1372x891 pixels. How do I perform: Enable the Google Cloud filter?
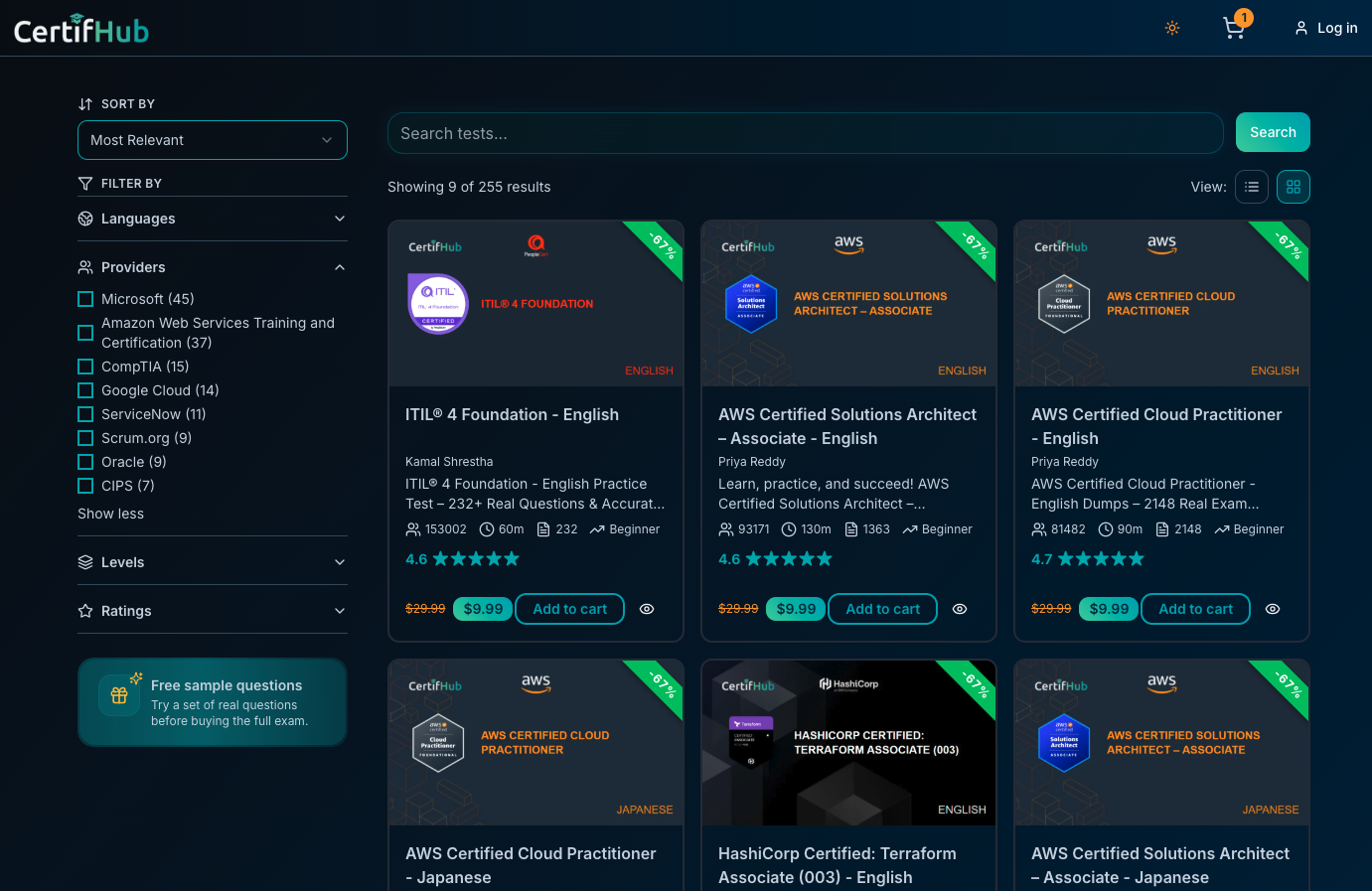point(85,390)
